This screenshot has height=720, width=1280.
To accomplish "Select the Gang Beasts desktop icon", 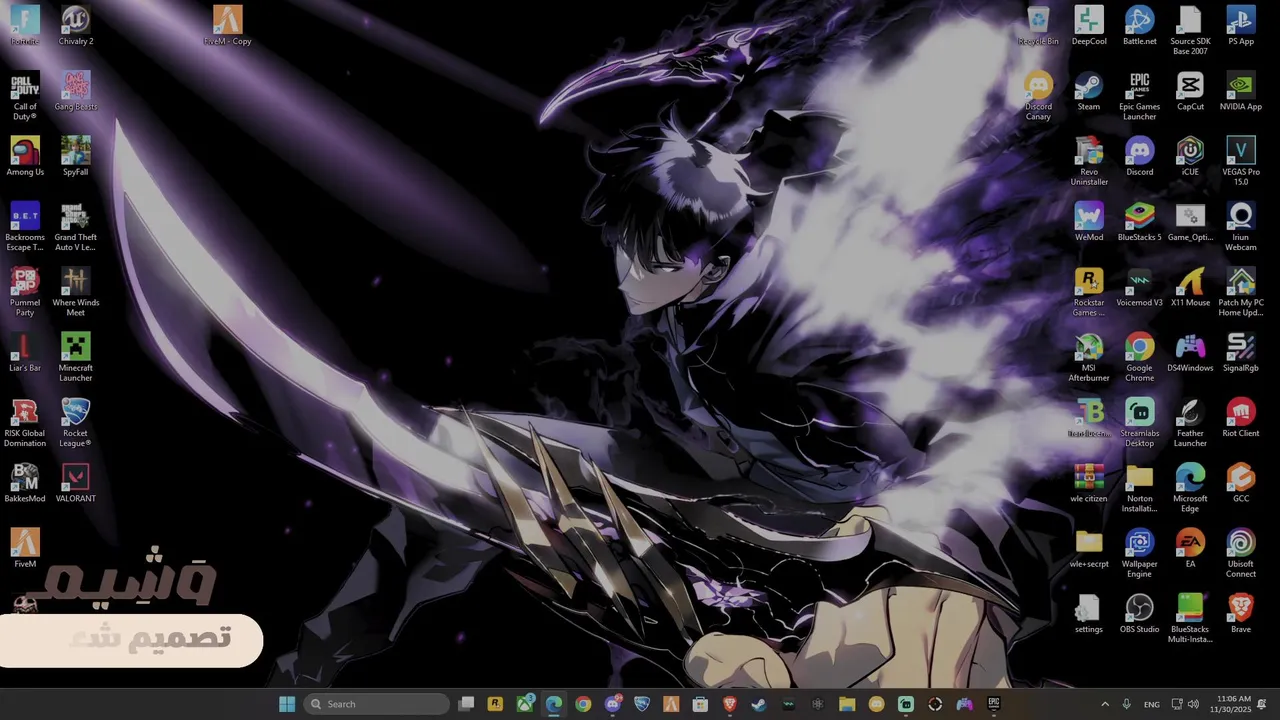I will coord(76,91).
